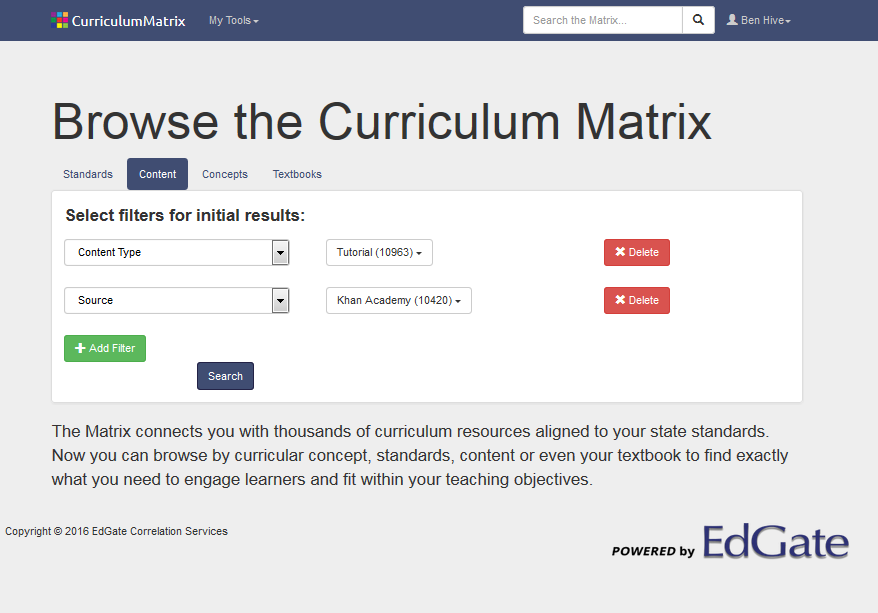Click the magnifying glass search icon
This screenshot has height=613, width=878.
698,20
